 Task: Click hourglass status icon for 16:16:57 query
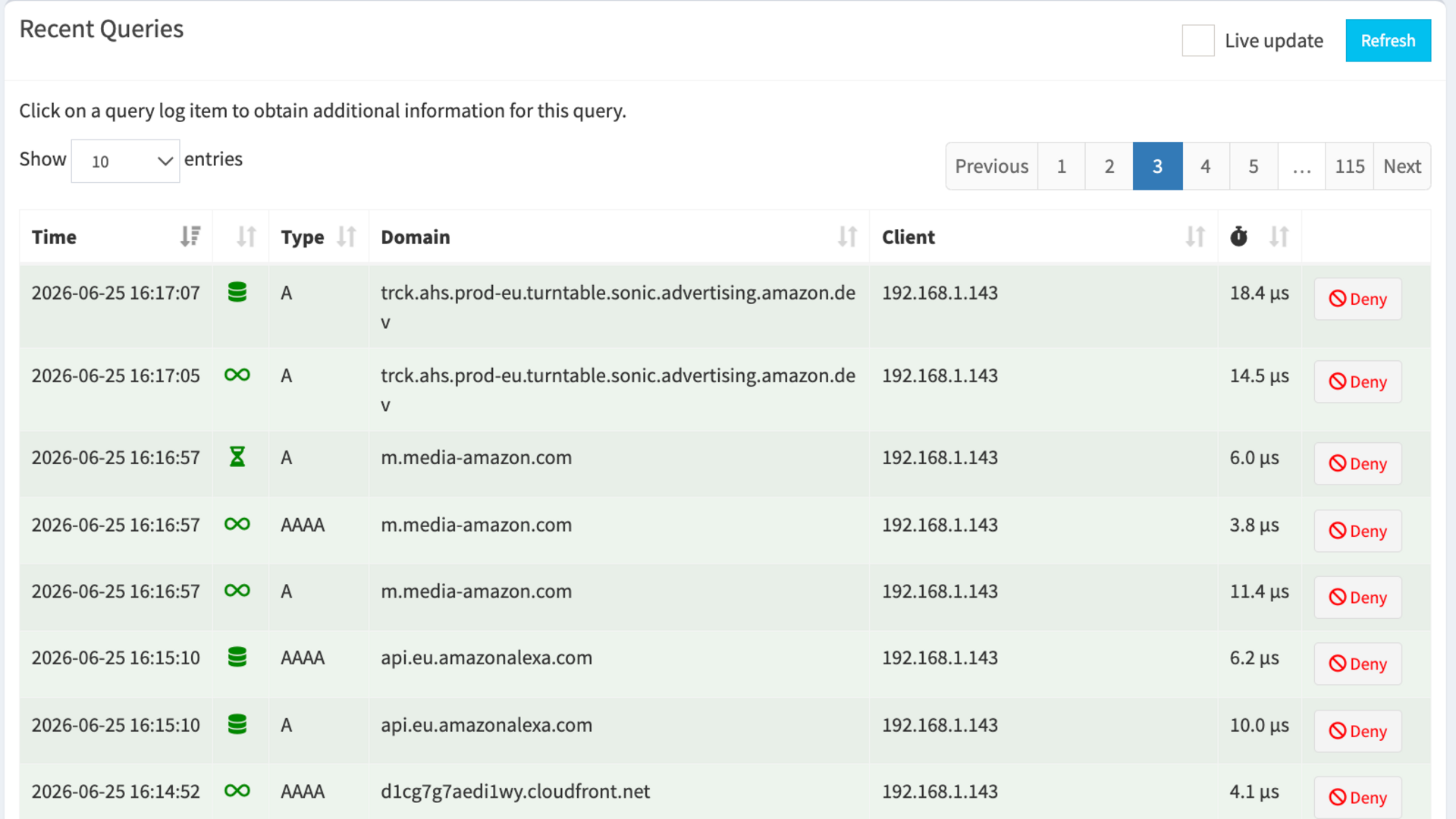(237, 457)
